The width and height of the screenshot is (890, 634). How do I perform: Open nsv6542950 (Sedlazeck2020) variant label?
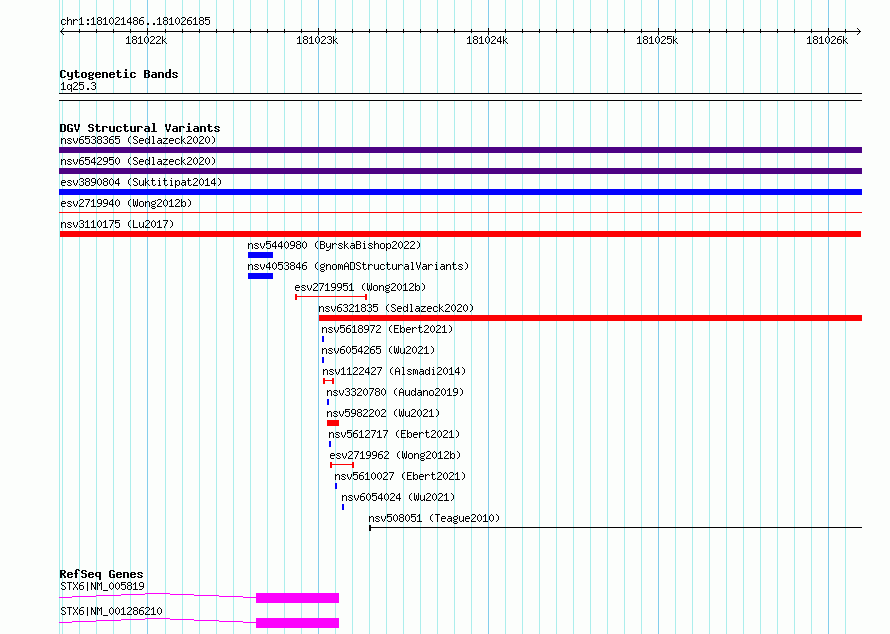tap(138, 161)
